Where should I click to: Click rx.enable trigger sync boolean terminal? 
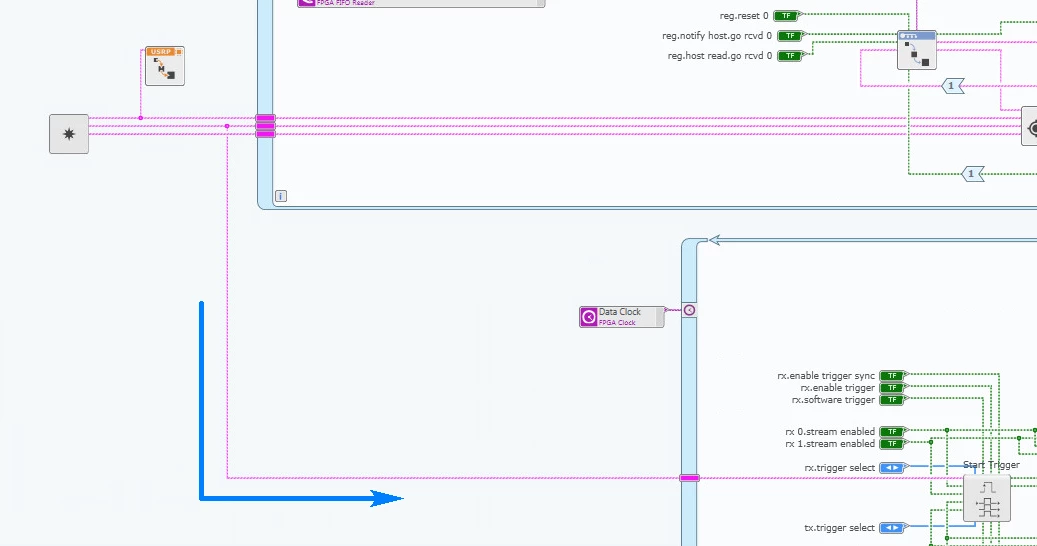coord(892,376)
